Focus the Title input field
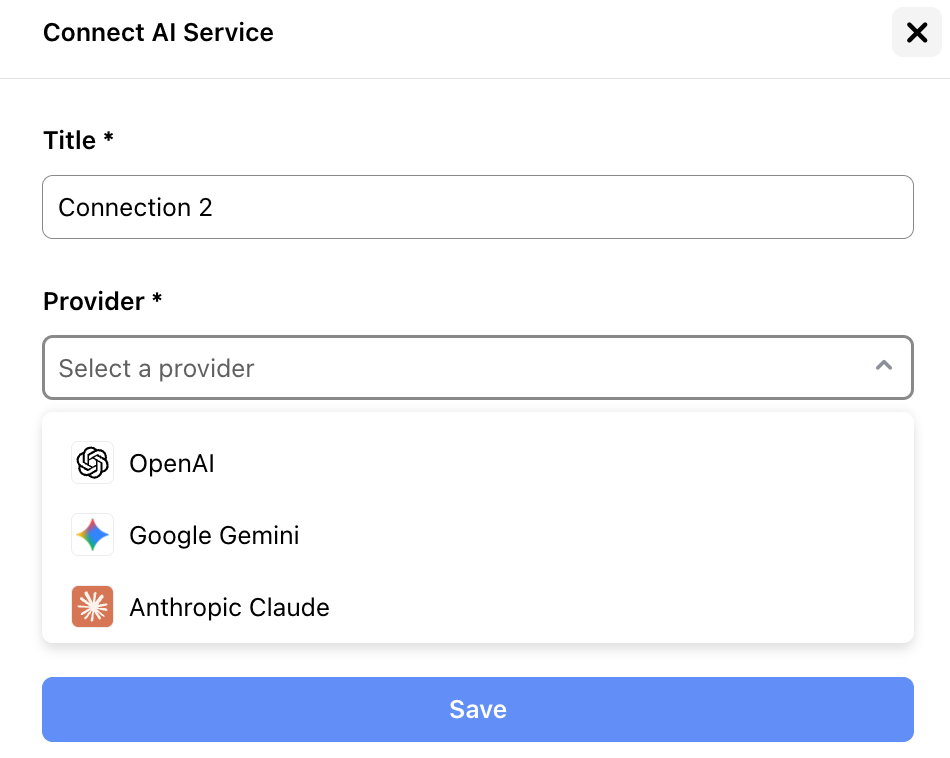 tap(477, 207)
